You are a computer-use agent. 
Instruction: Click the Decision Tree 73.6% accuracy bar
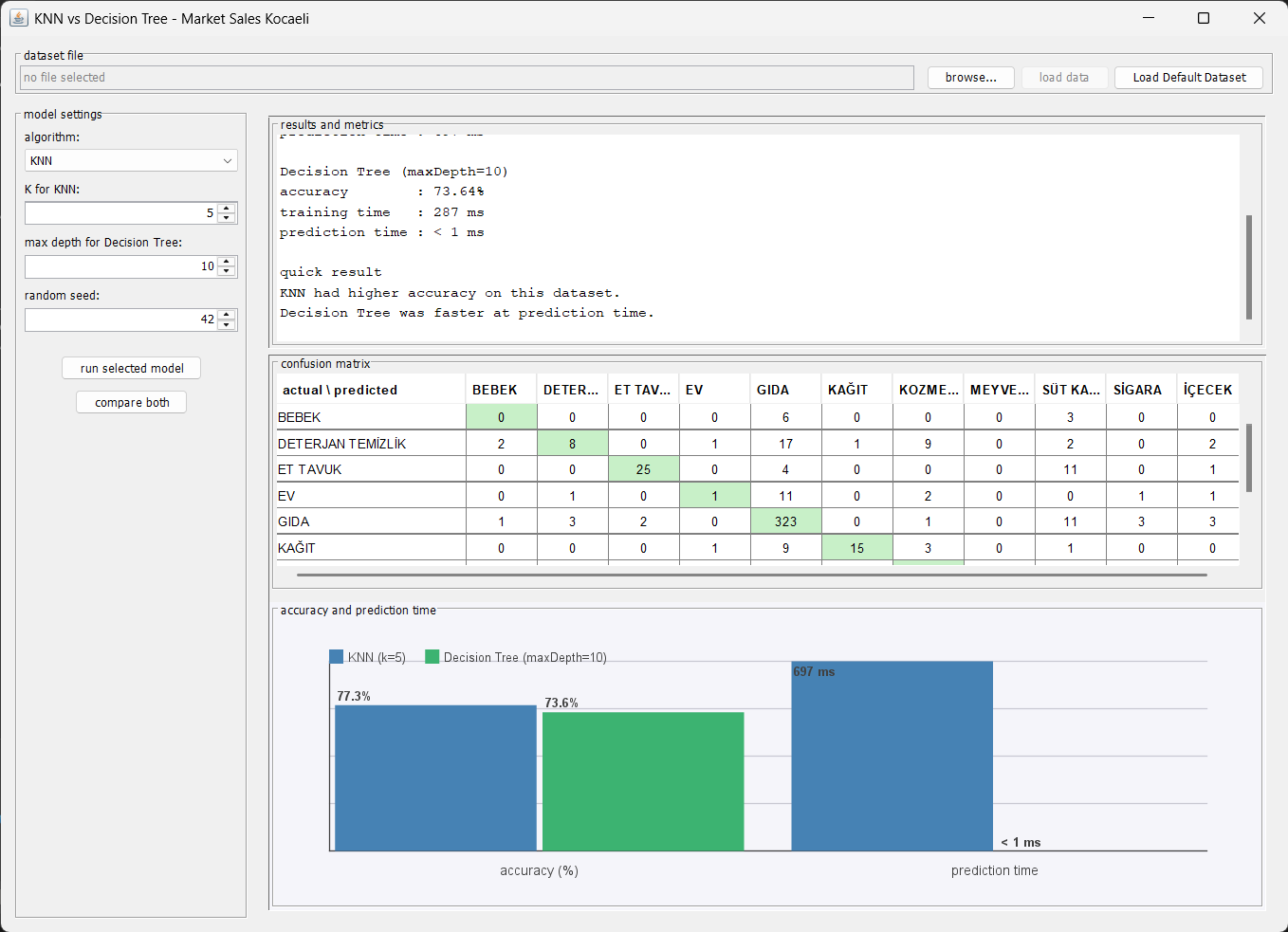pyautogui.click(x=643, y=781)
